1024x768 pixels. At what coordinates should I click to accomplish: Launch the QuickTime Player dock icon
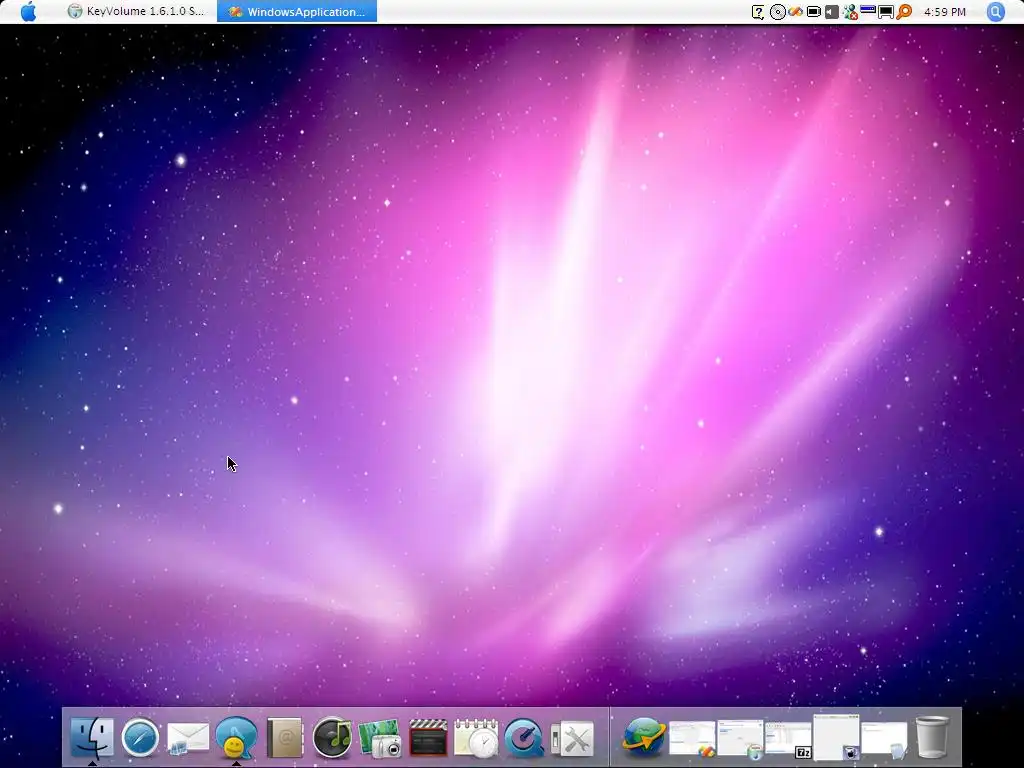pos(524,738)
